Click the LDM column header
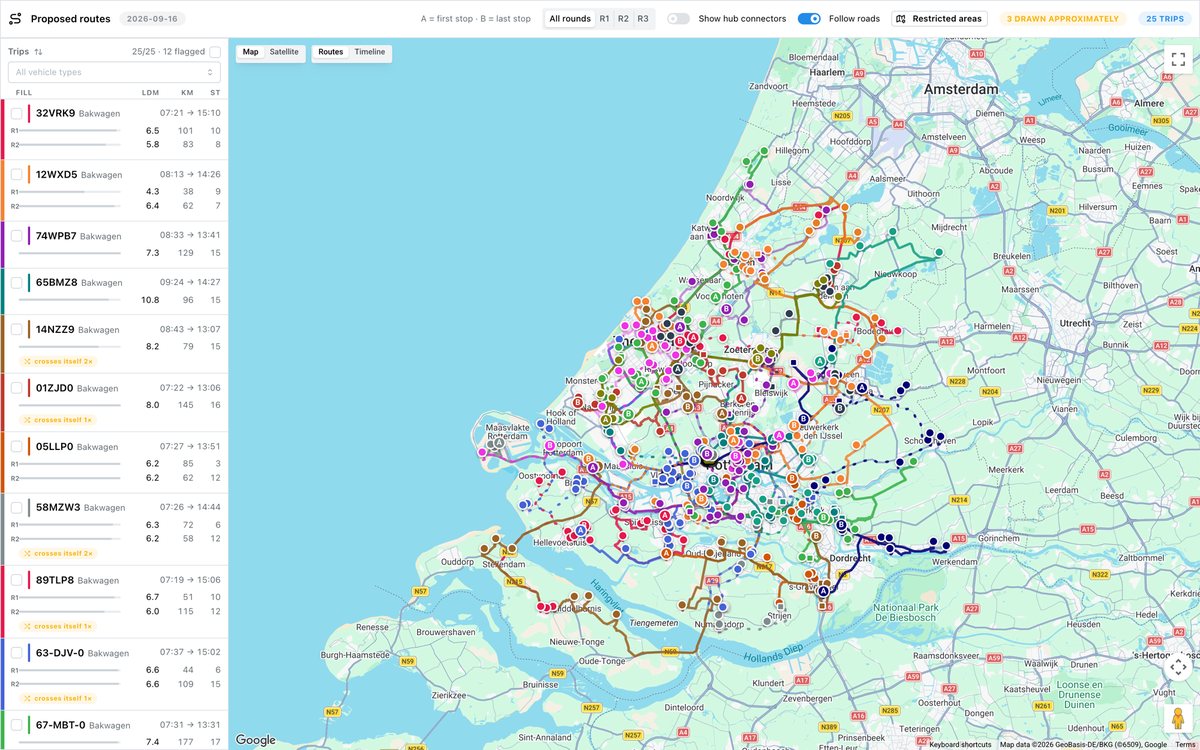 pos(151,92)
